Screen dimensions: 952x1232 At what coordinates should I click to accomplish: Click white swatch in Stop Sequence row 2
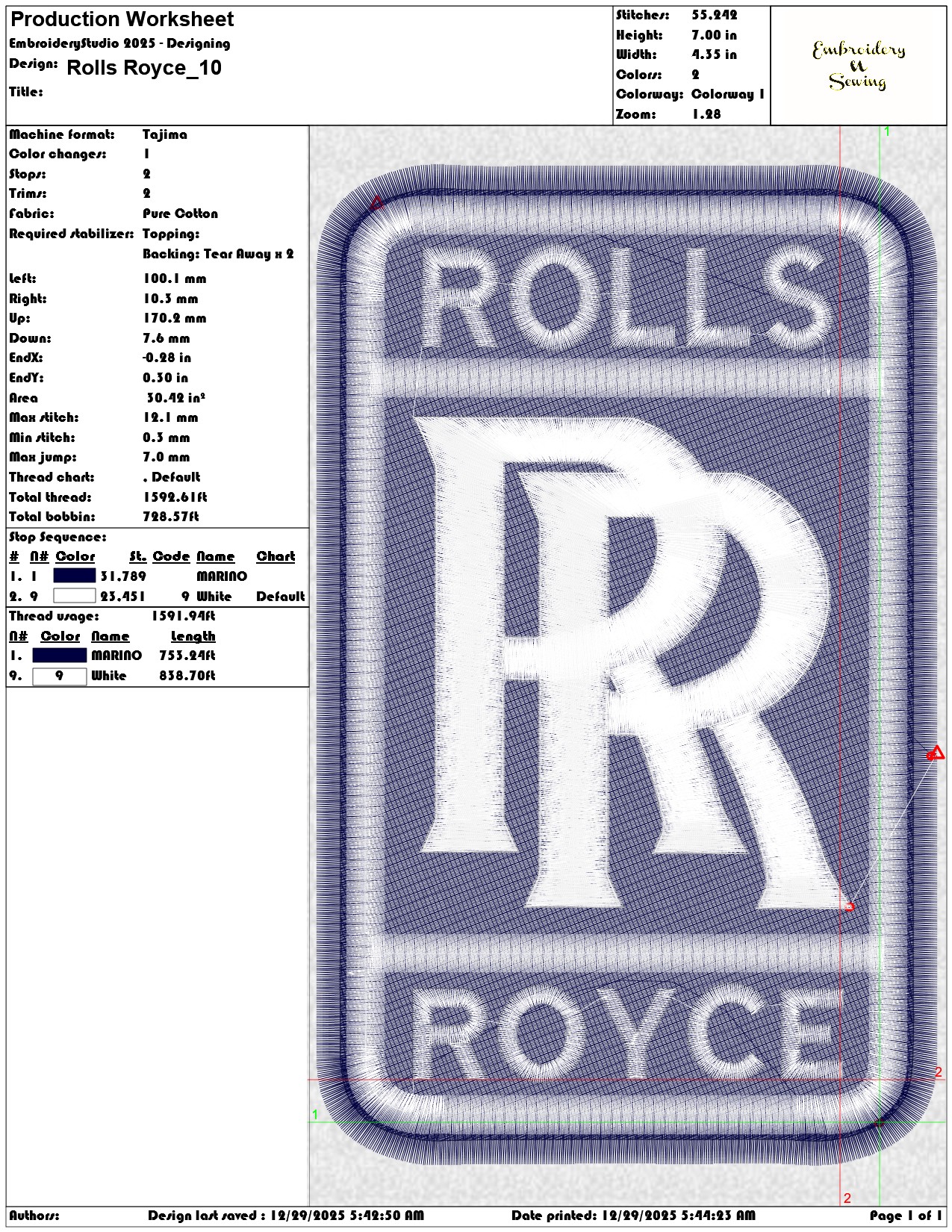75,596
